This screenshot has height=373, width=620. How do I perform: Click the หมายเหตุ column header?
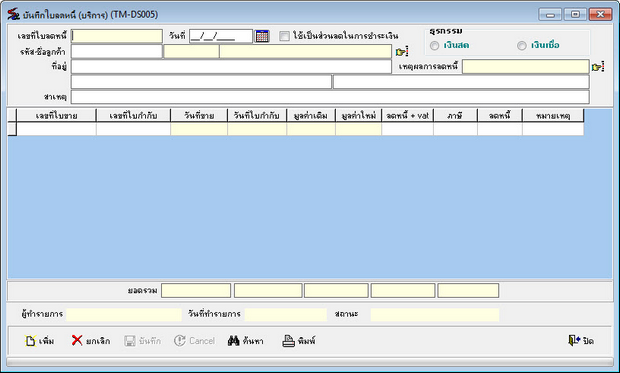(553, 115)
